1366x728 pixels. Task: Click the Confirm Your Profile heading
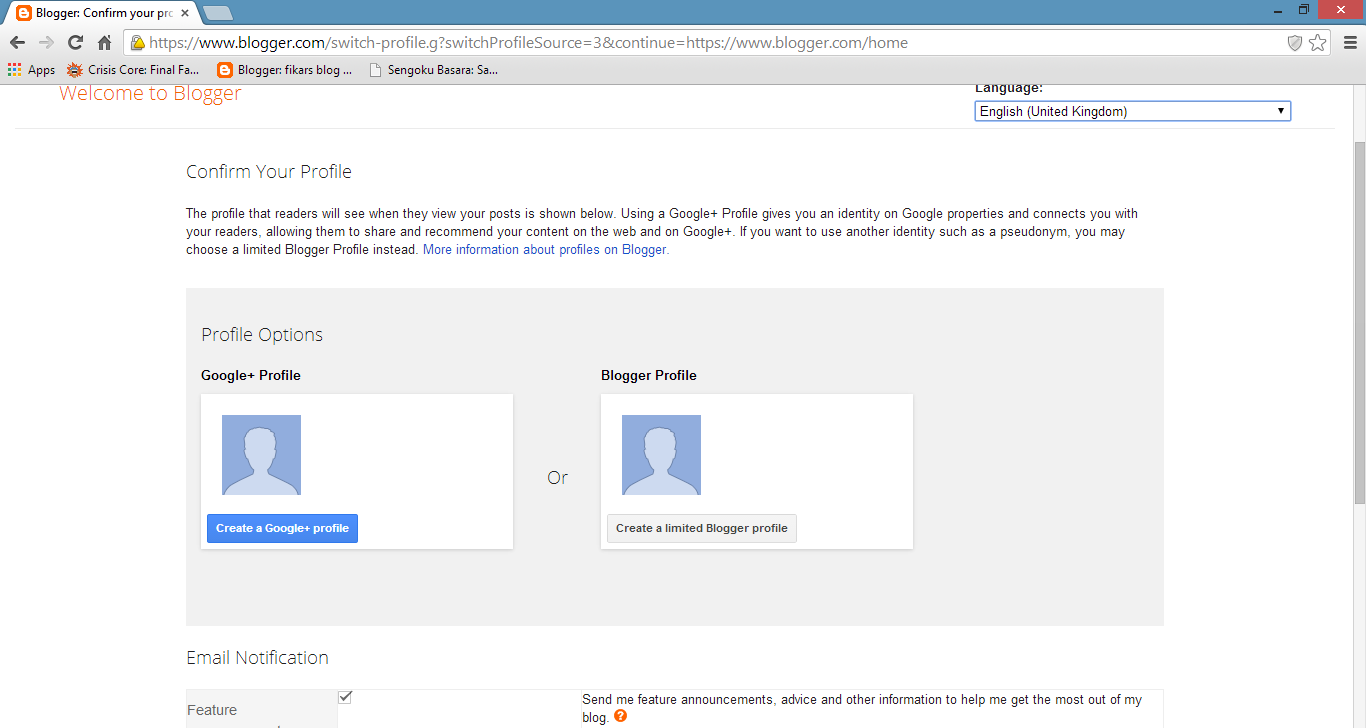(269, 171)
